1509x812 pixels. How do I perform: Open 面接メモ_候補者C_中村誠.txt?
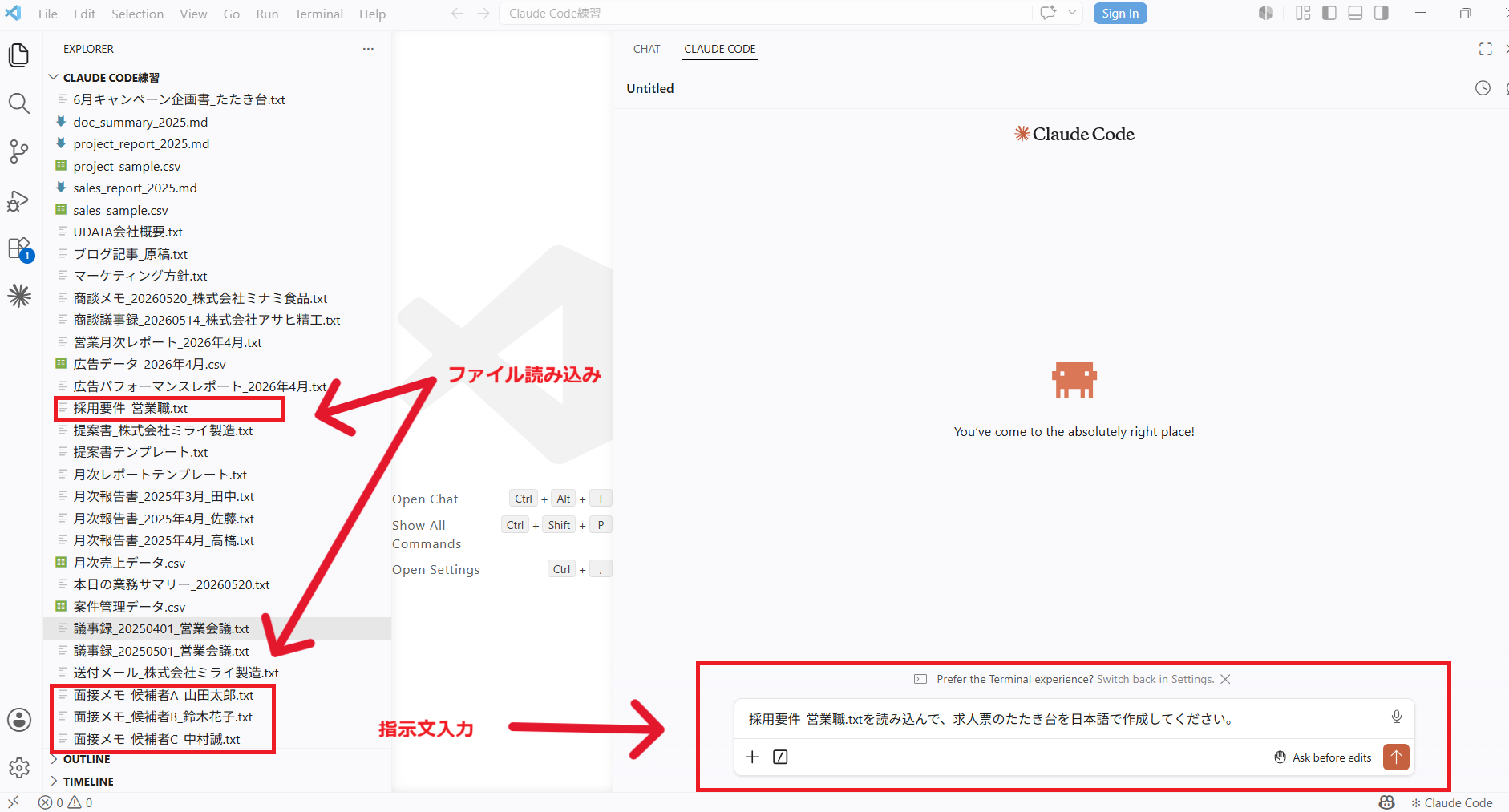click(x=217, y=739)
